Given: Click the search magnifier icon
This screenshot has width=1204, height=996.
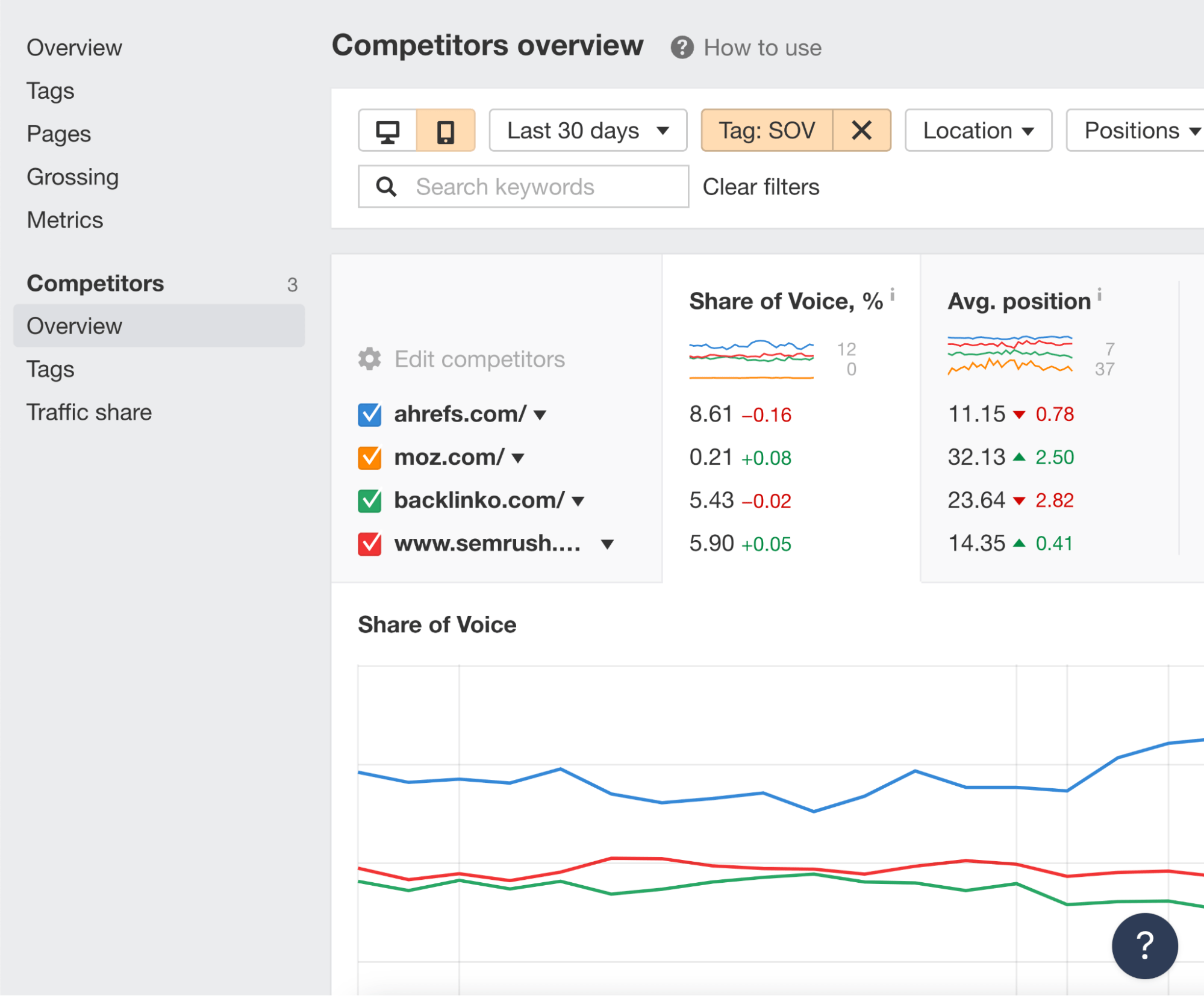Looking at the screenshot, I should (x=386, y=187).
